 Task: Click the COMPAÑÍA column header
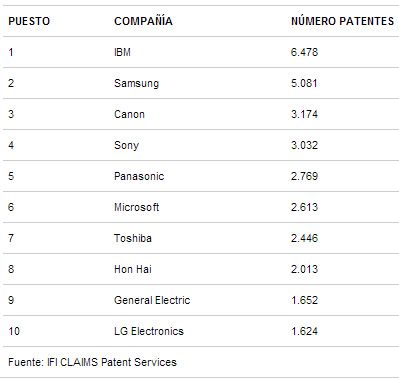click(143, 20)
